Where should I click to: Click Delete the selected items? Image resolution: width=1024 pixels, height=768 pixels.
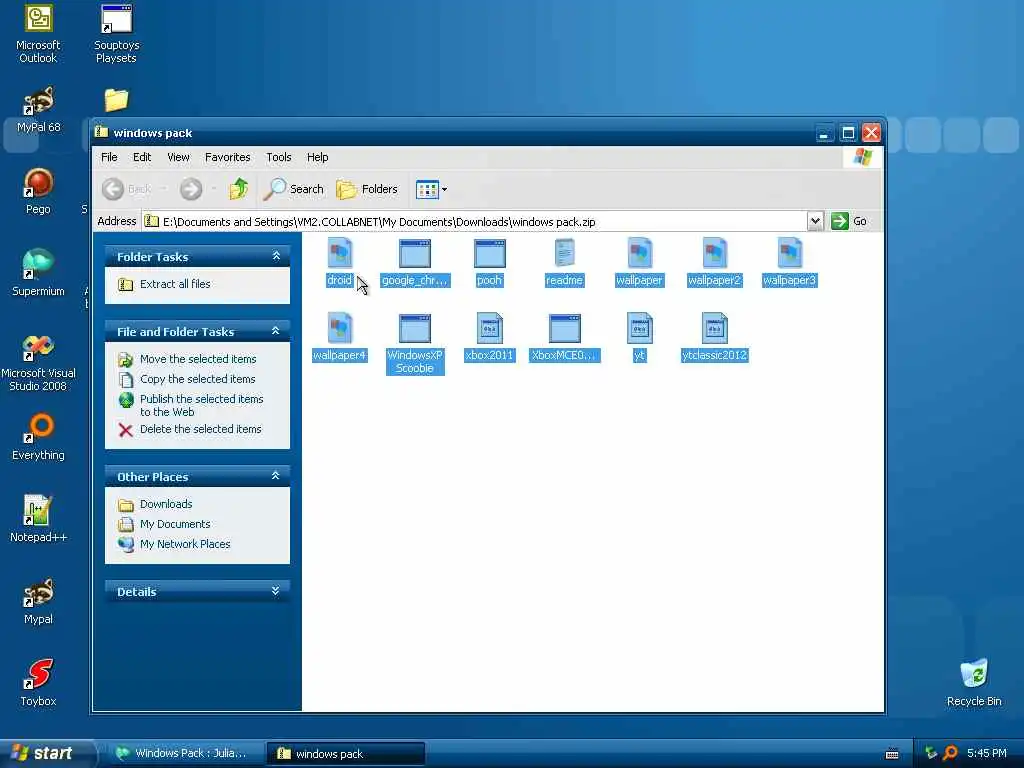200,429
